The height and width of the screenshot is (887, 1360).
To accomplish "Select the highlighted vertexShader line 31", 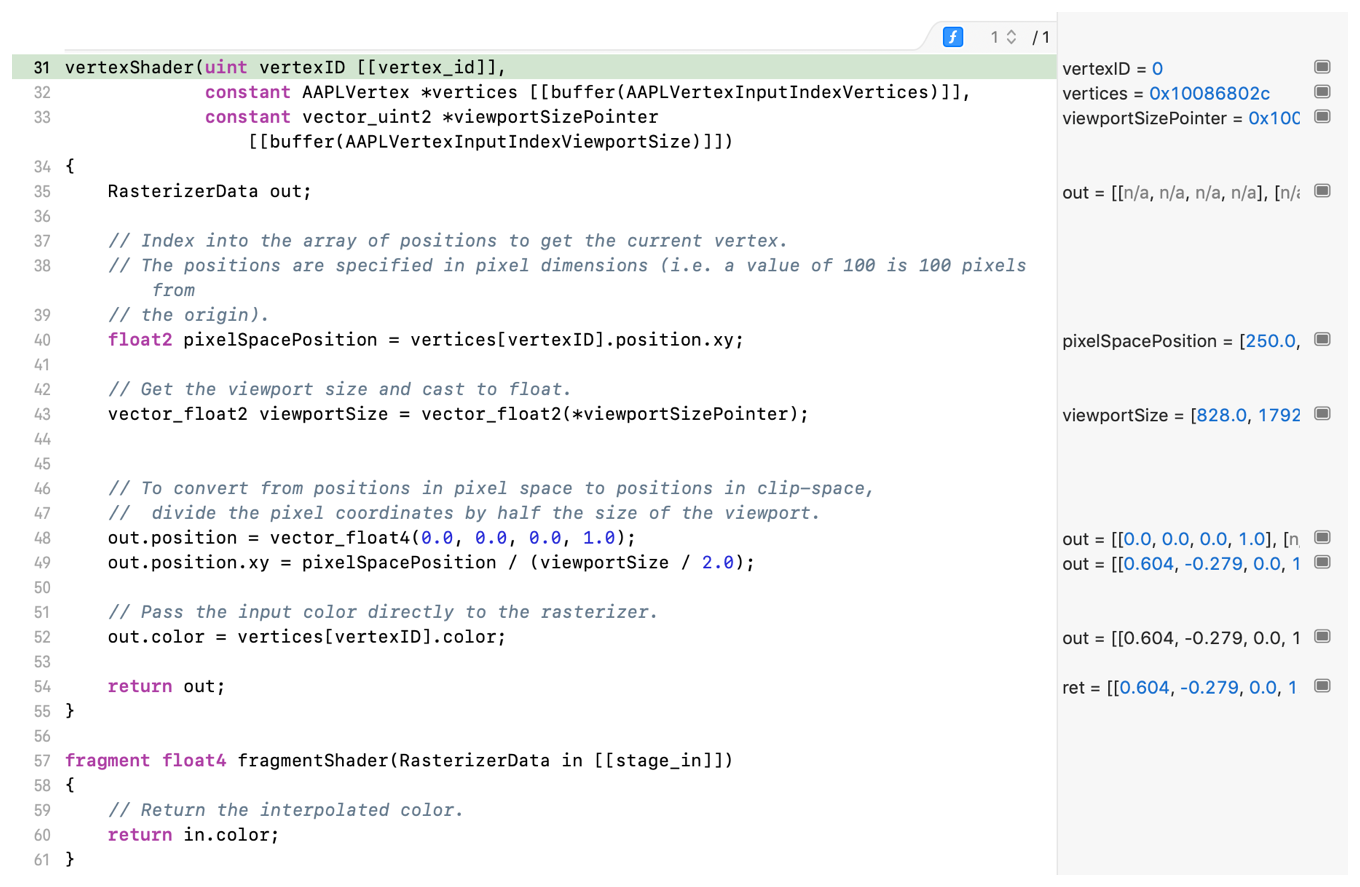I will [300, 67].
